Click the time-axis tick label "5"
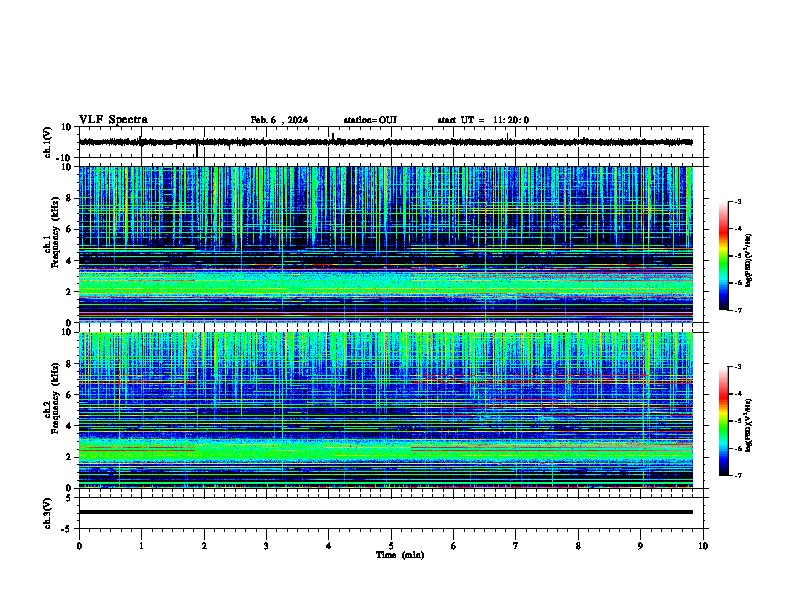 coord(391,546)
